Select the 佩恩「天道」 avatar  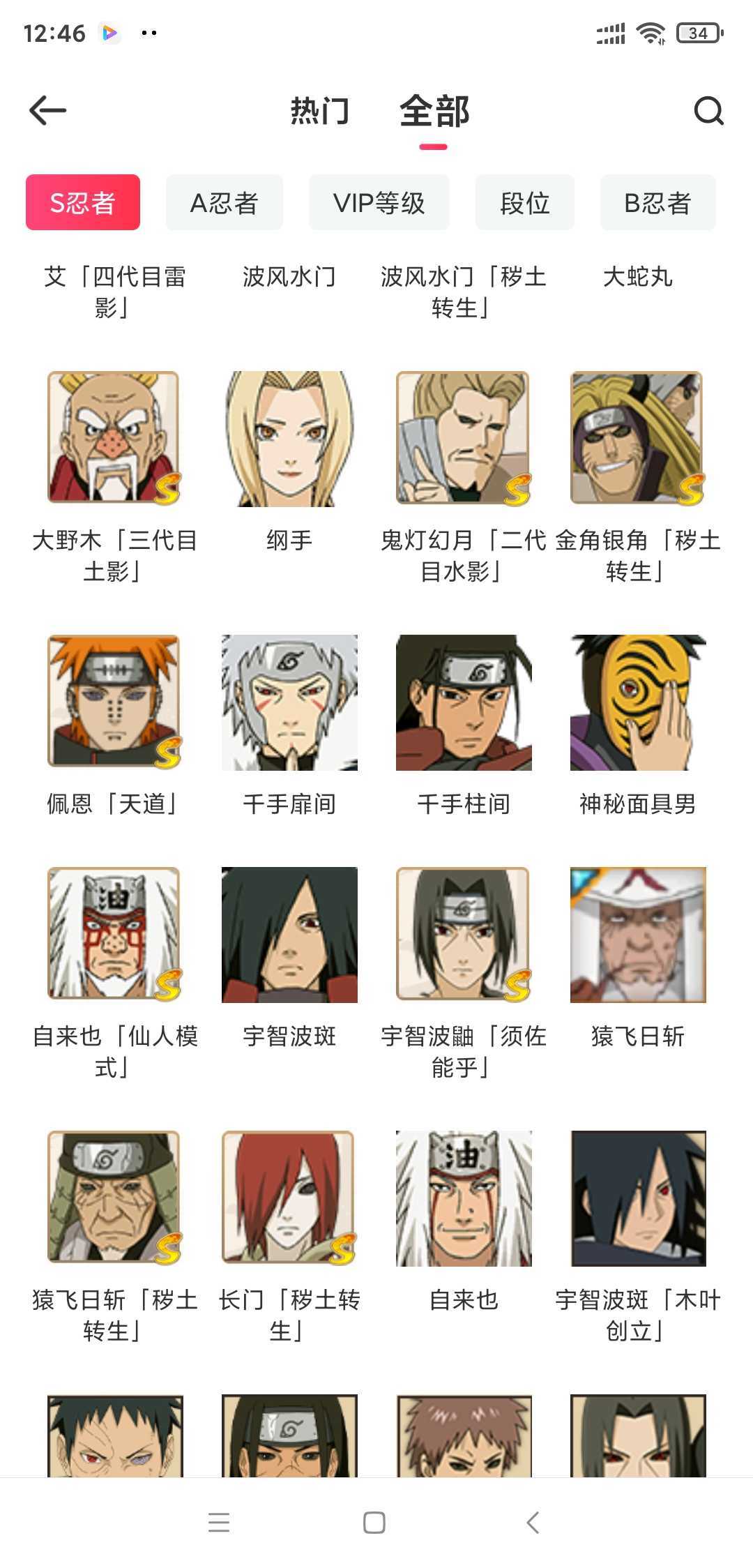tap(115, 702)
